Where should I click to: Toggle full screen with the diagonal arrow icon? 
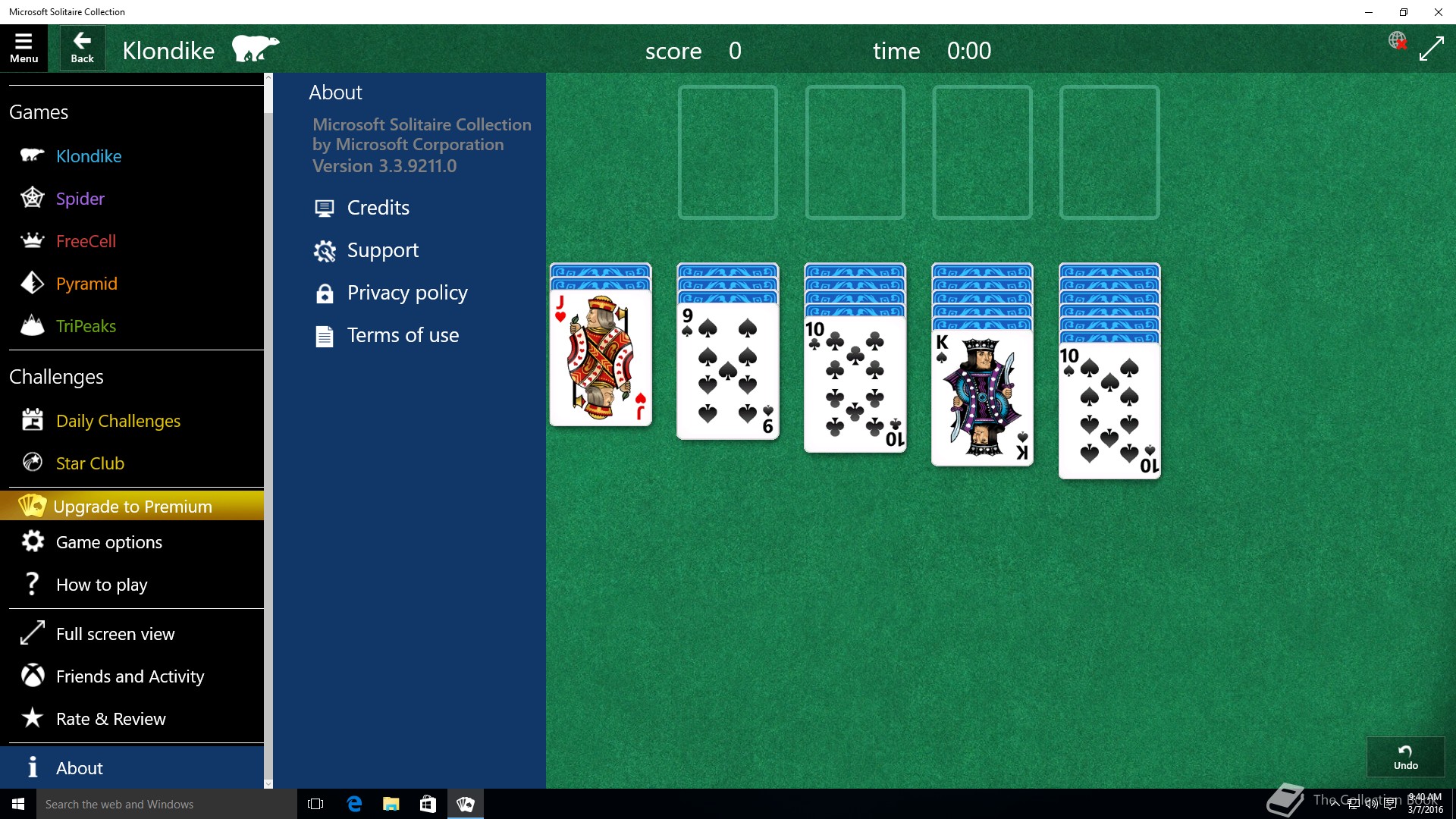1432,49
